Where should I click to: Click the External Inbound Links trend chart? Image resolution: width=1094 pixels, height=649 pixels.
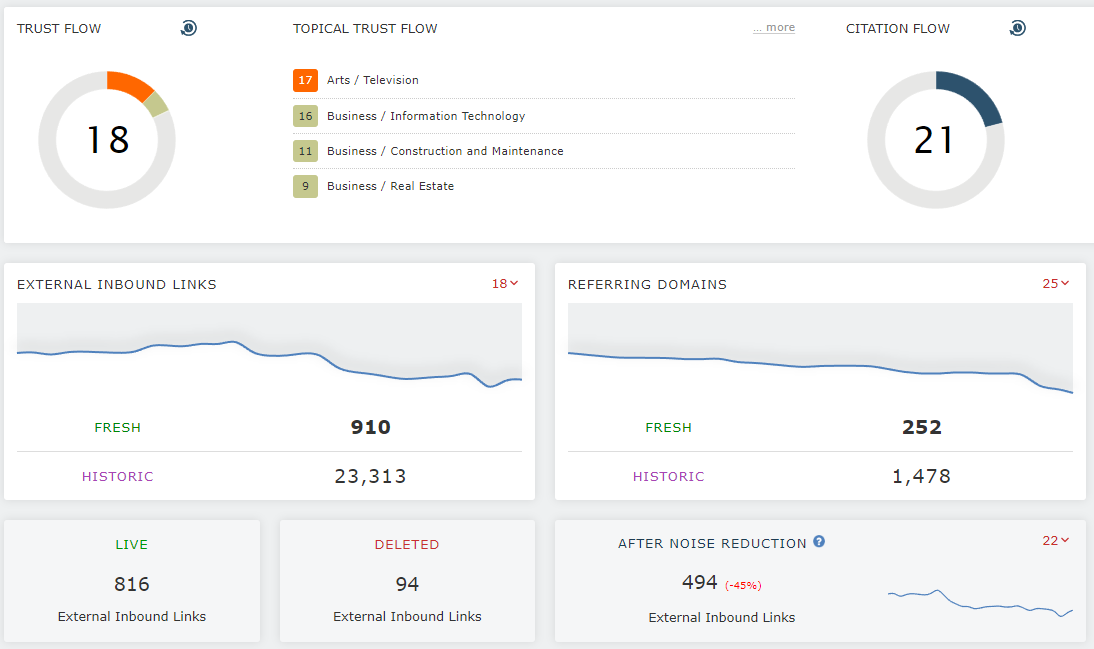point(269,352)
